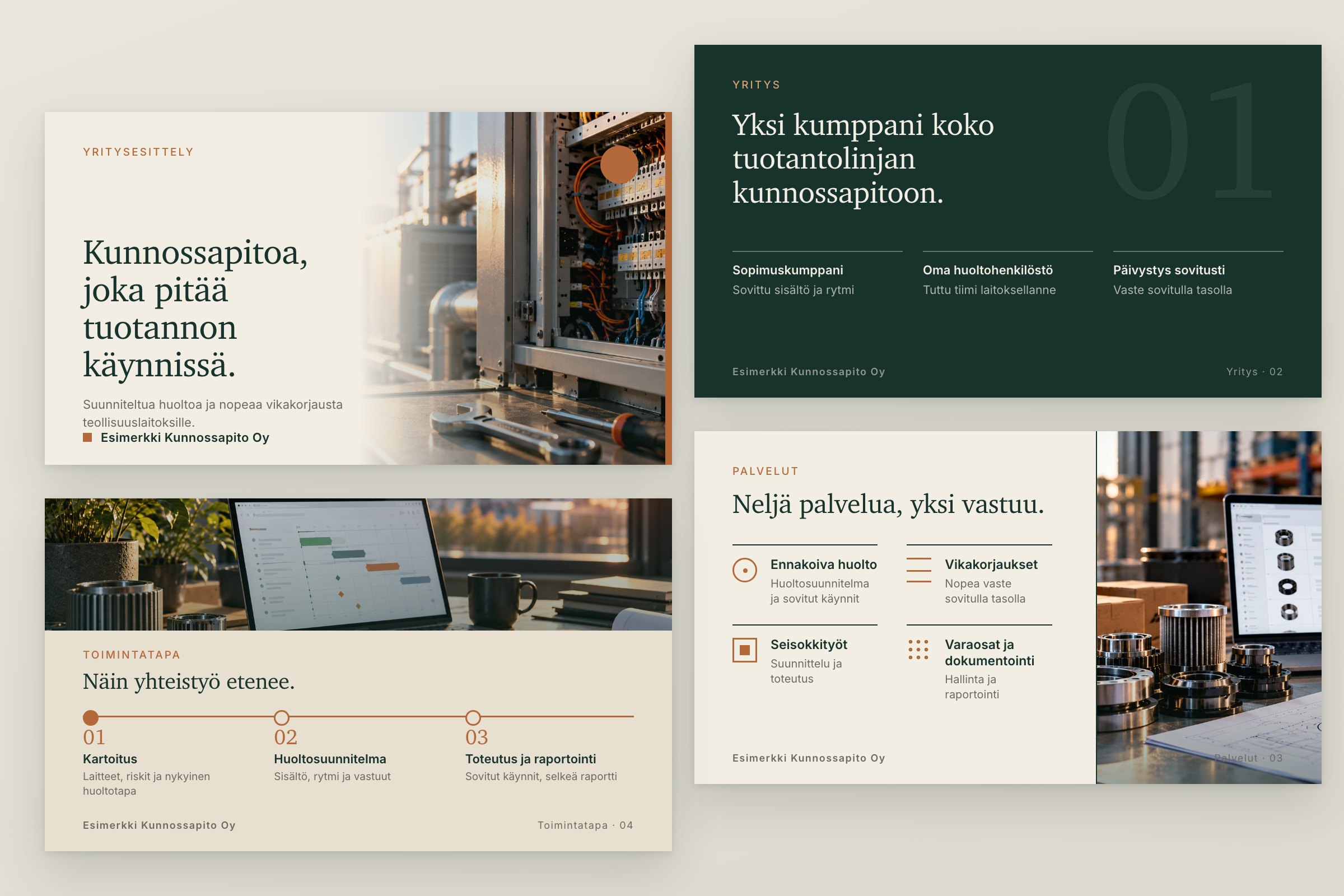
Task: Open the bearings and laptop photo on services slide
Action: pos(1209,608)
